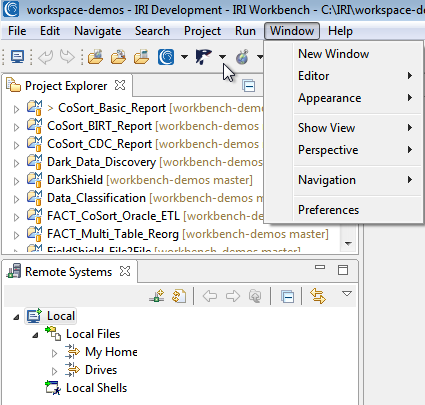Click the IRI CoSort spiral toolbar icon

tap(166, 57)
